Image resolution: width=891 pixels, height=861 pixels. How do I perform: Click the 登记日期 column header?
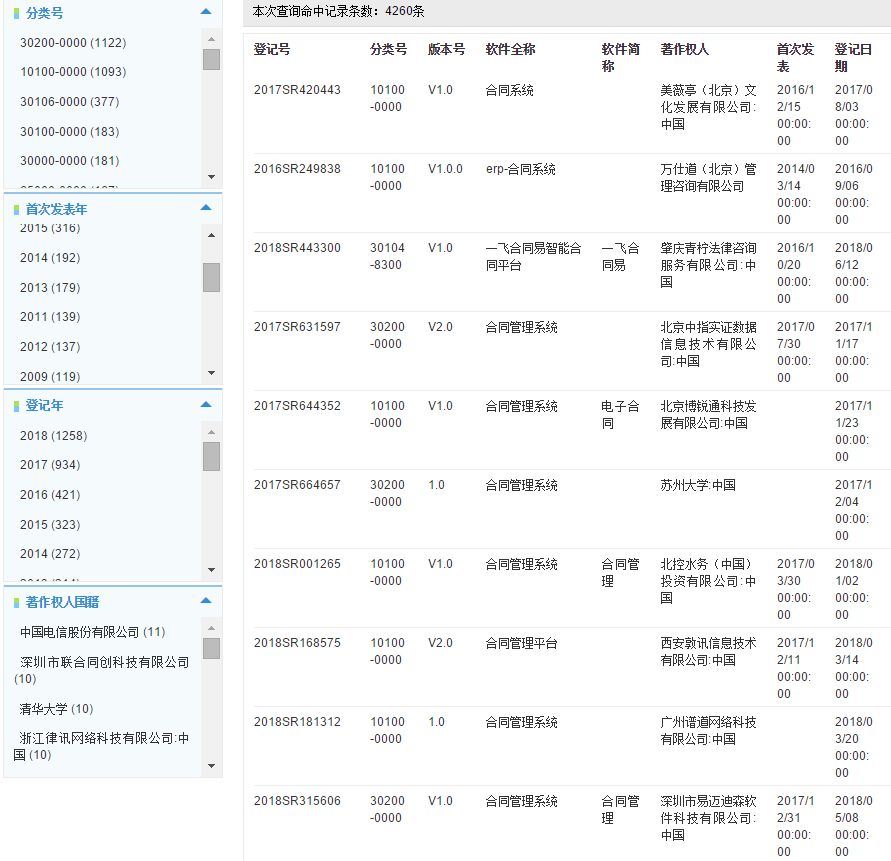(x=853, y=57)
